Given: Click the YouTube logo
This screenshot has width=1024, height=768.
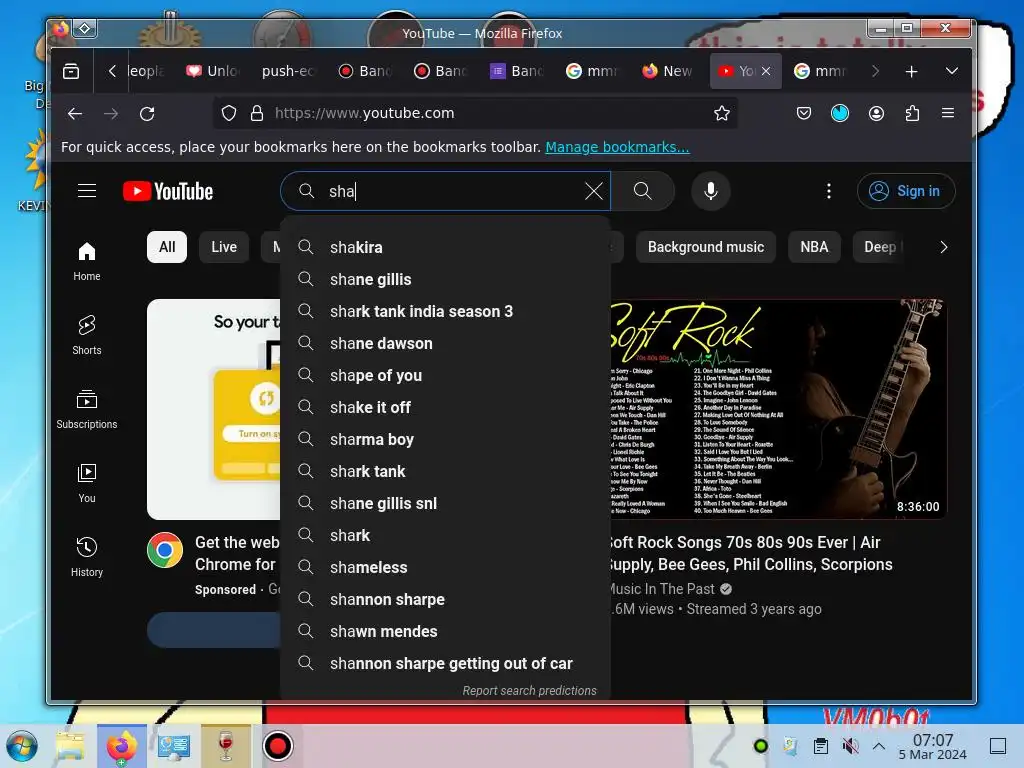Looking at the screenshot, I should coord(168,191).
